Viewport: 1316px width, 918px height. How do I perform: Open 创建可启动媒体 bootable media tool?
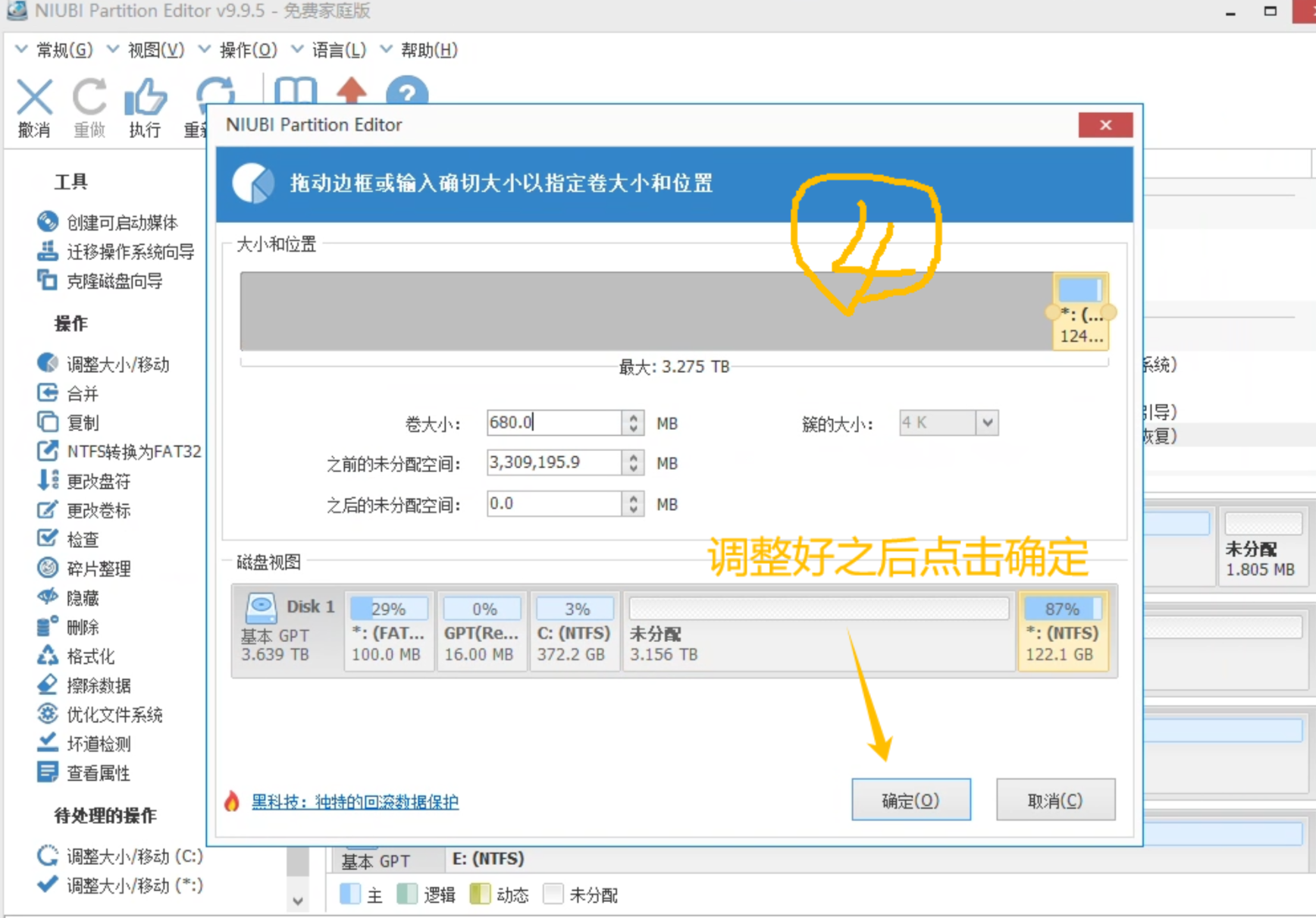coord(107,222)
